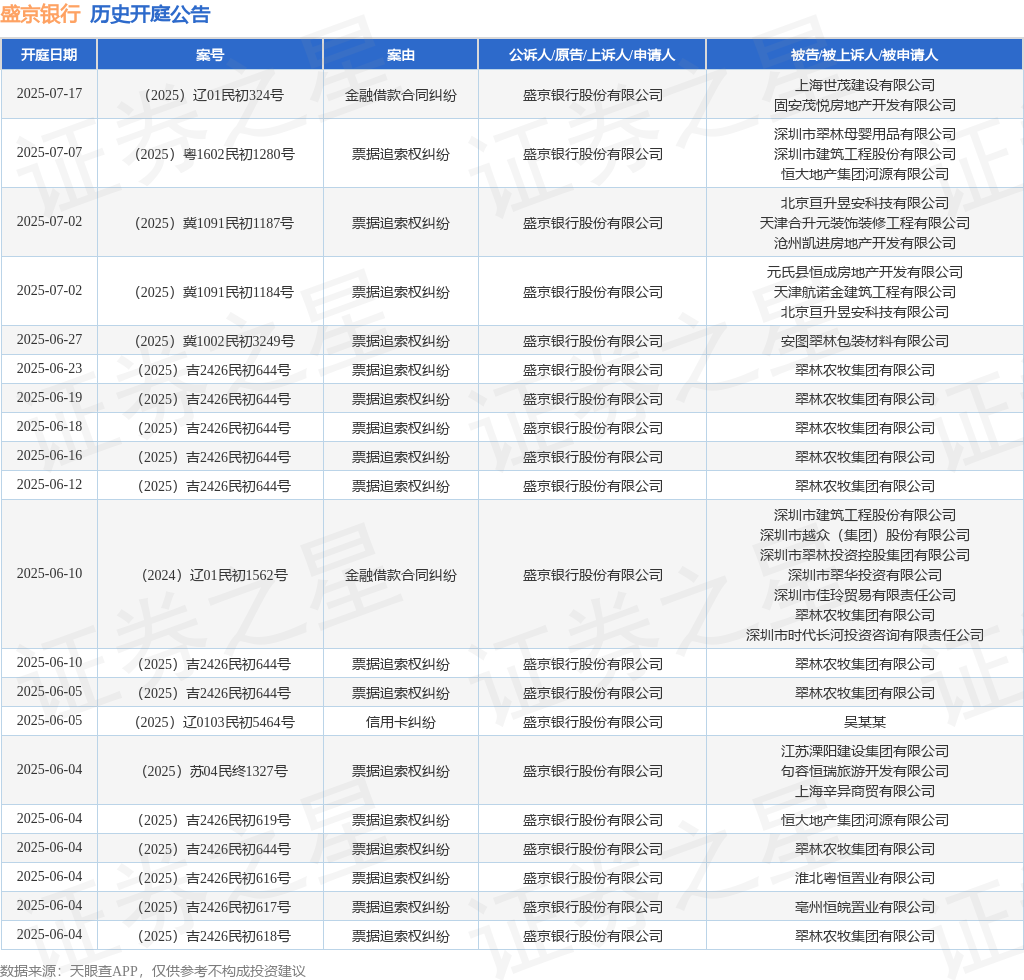Screen dimensions: 1024x980
Task: Click 金融借款合同纠纷 in the 辽01民初324号 row
Action: (400, 95)
